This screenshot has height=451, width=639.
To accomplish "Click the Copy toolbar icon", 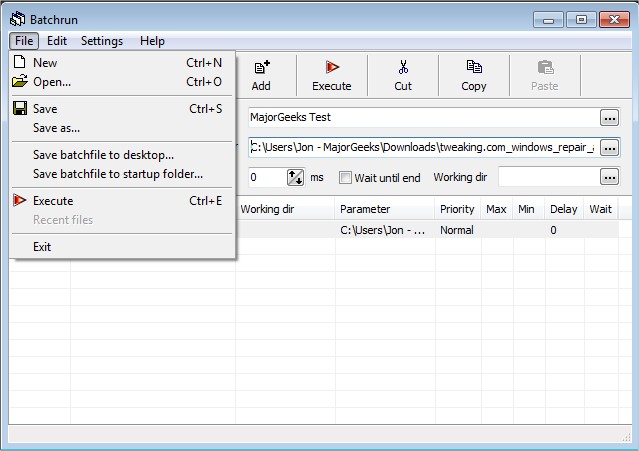I will click(x=474, y=67).
